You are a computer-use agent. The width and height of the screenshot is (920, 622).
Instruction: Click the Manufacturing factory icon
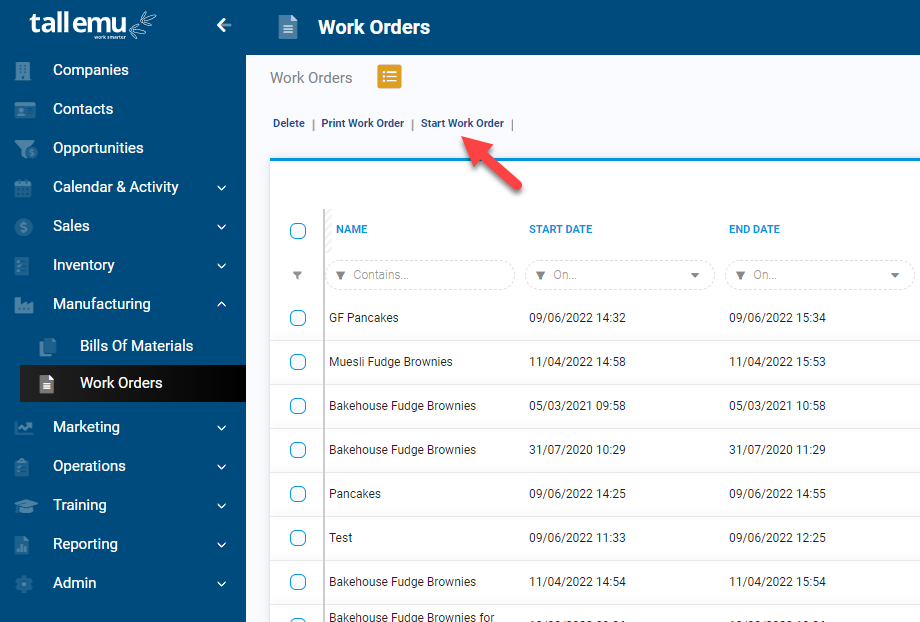[24, 305]
